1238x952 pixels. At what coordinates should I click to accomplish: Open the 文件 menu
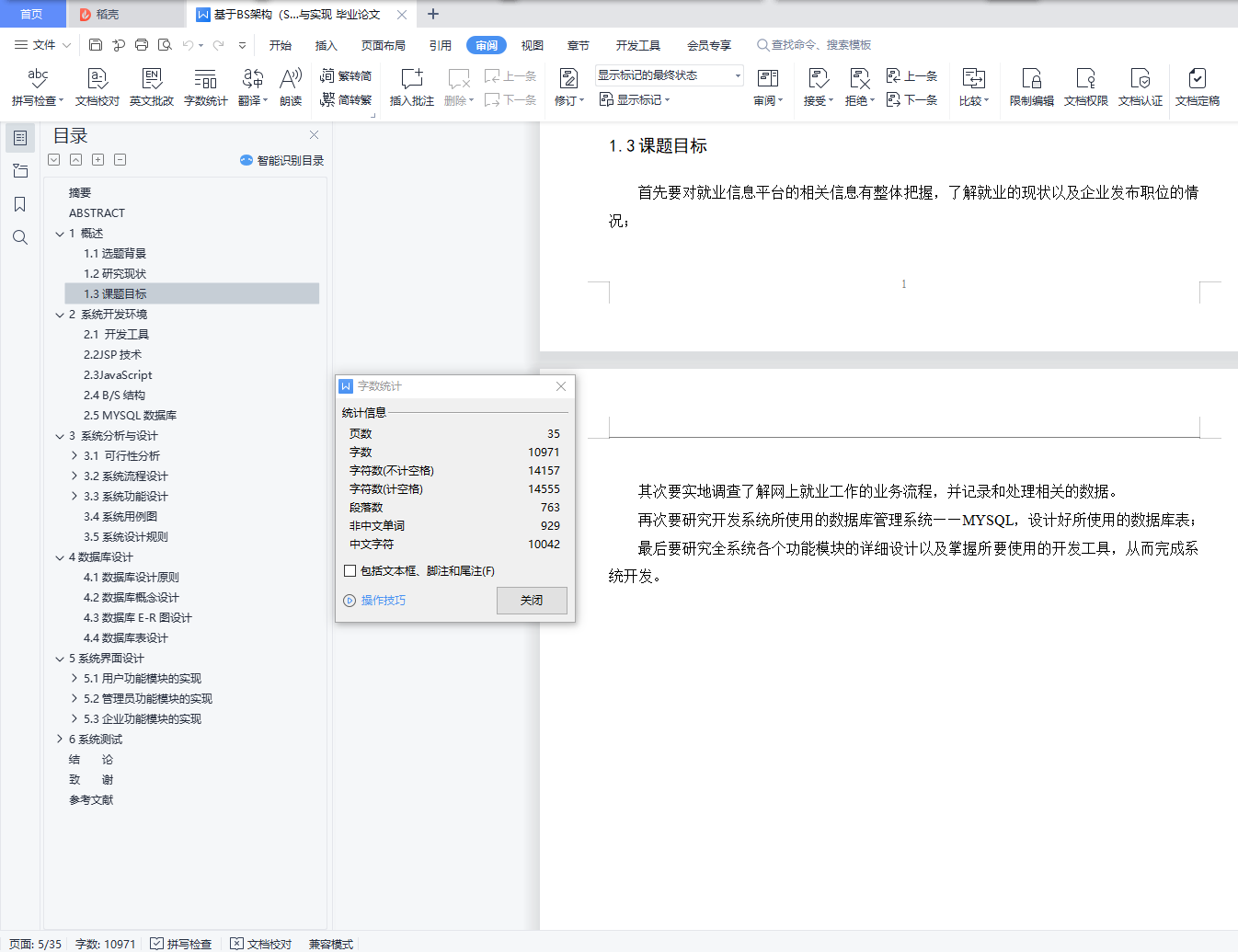[43, 44]
